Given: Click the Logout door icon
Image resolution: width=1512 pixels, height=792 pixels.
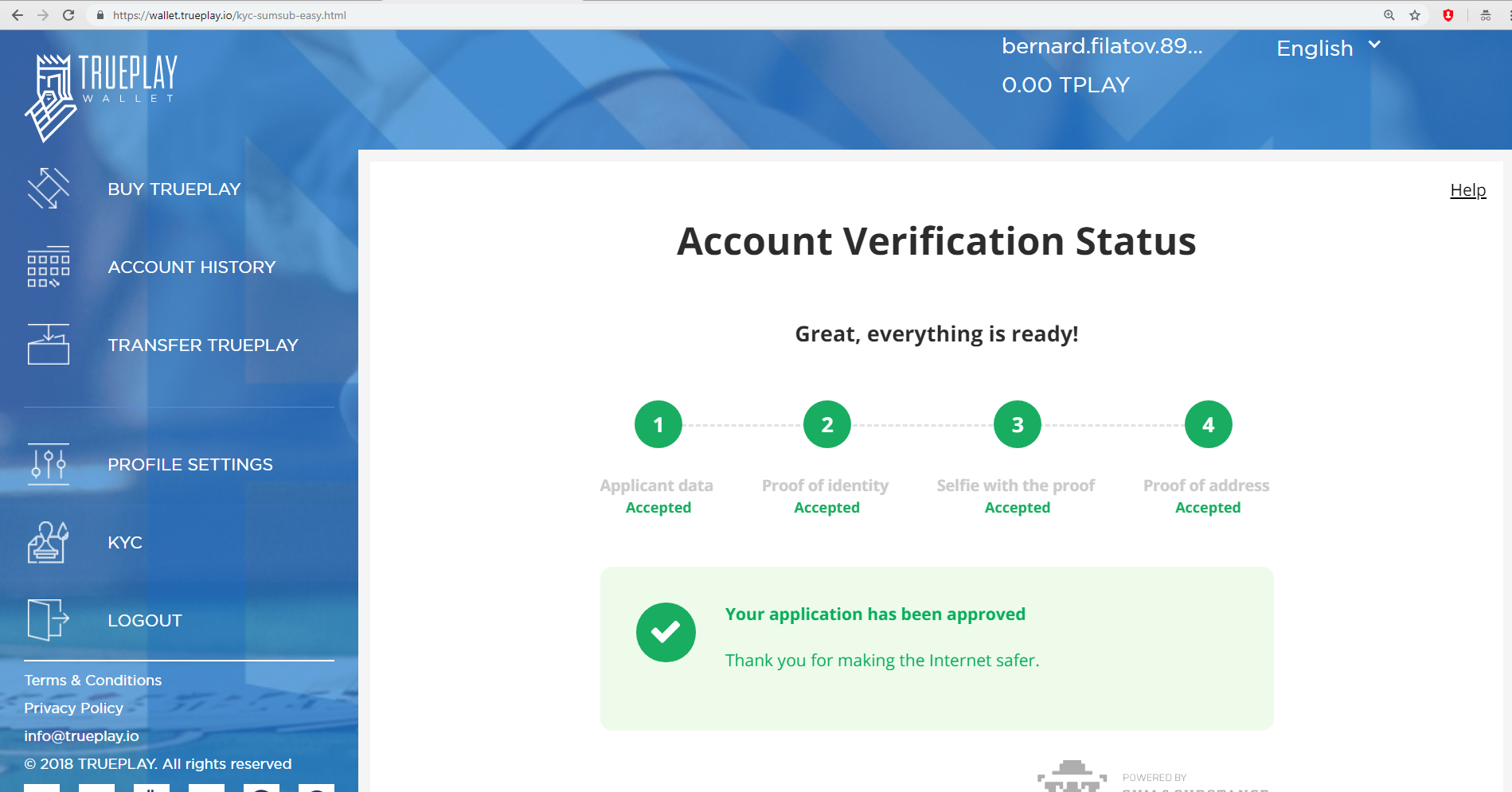Looking at the screenshot, I should coord(49,620).
